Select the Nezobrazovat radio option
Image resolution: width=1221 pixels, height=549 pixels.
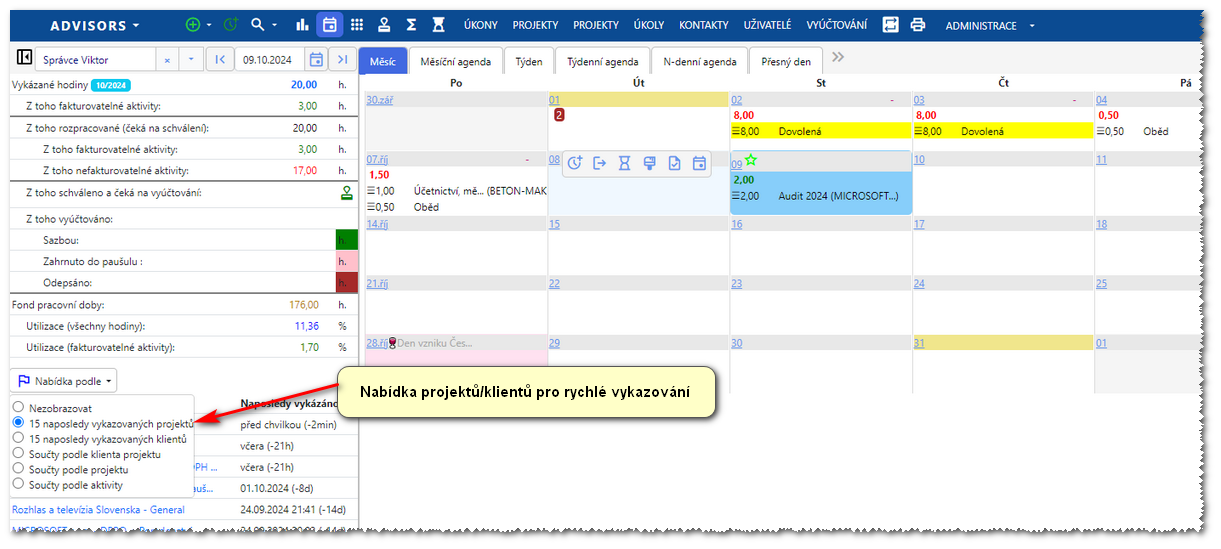click(18, 408)
